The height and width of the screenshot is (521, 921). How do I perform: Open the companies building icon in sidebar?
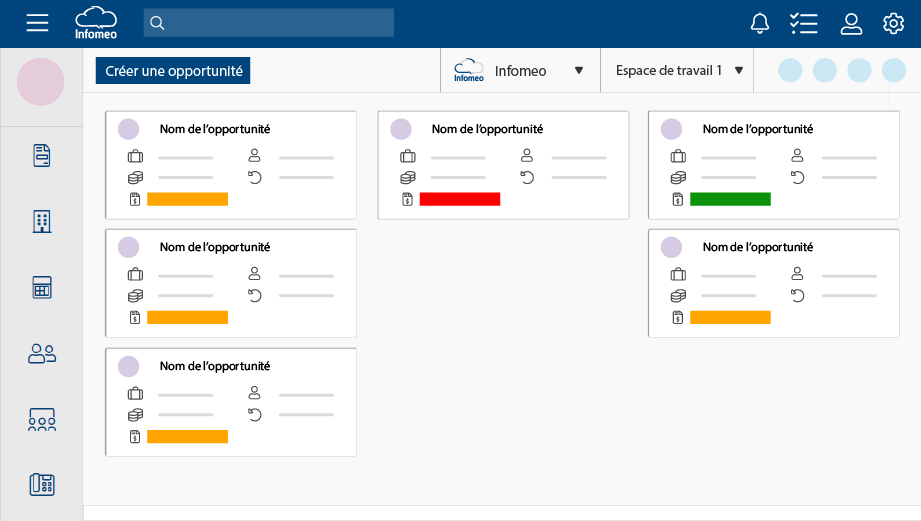point(41,221)
